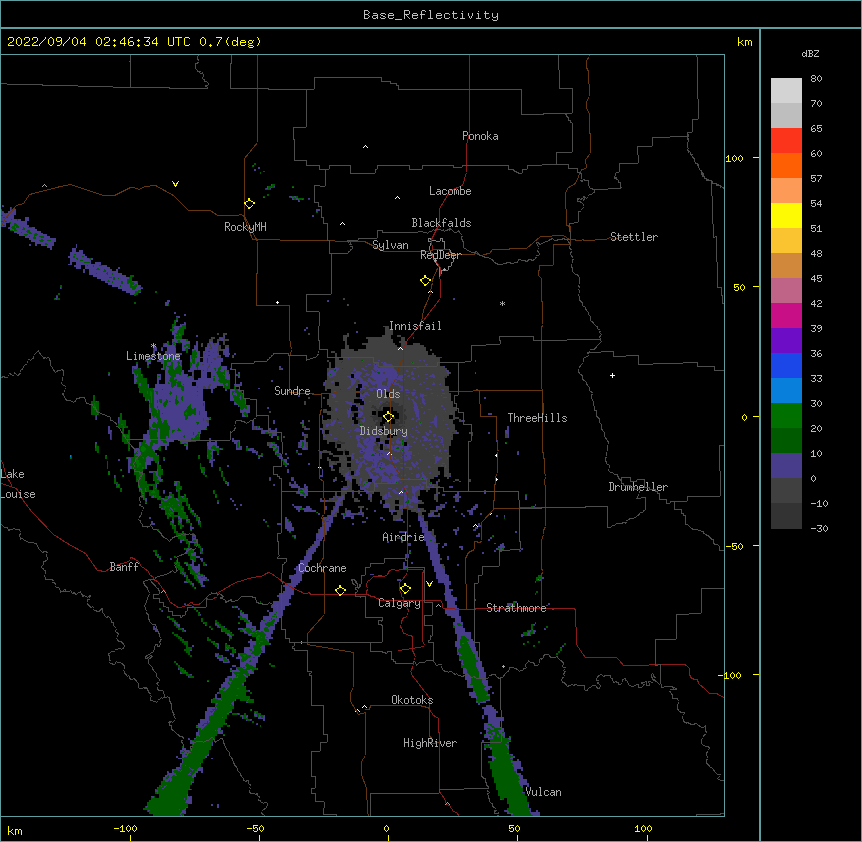862x842 pixels.
Task: Click the Blackfalds town label
Action: (x=441, y=223)
